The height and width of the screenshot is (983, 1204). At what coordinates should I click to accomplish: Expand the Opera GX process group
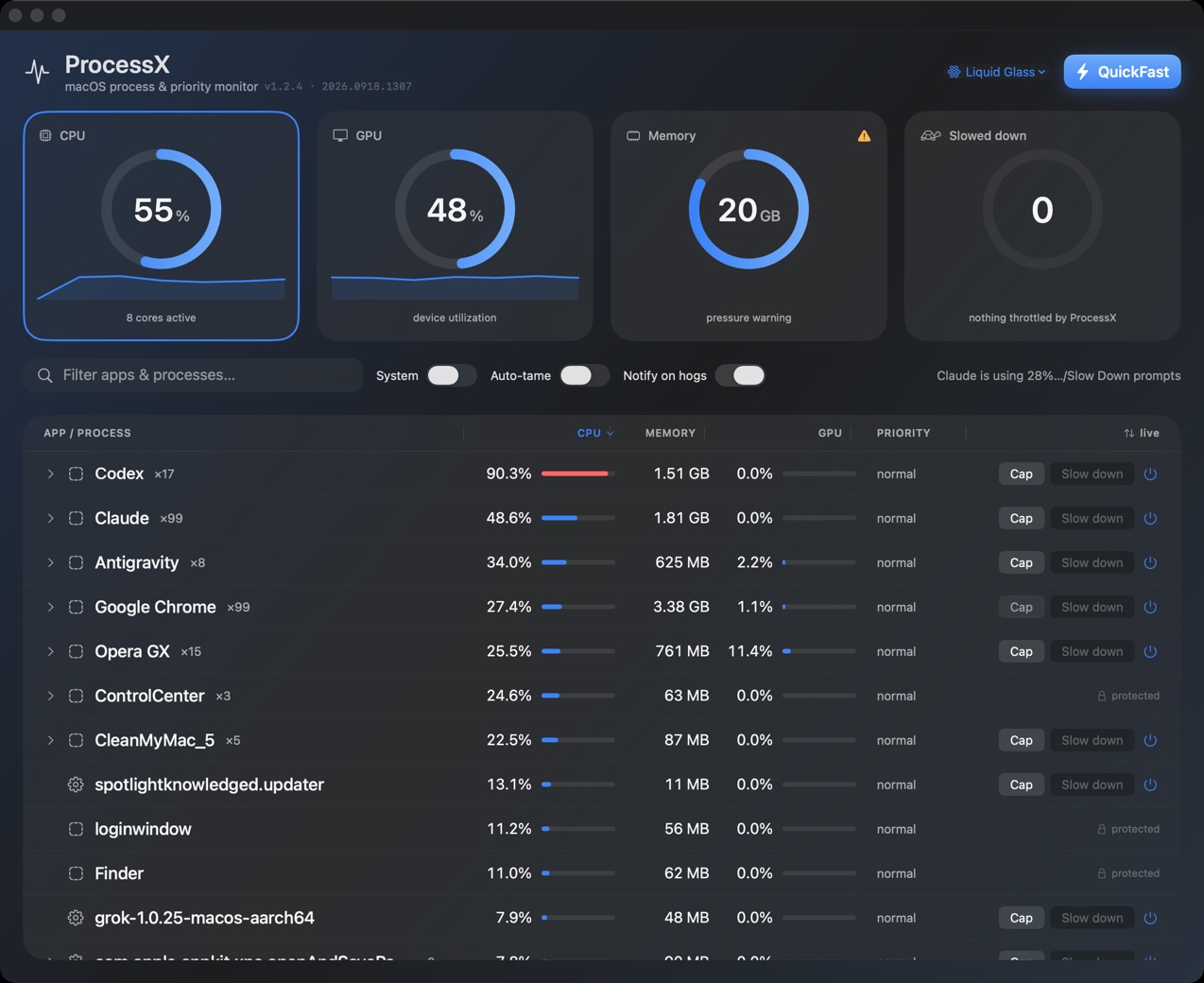pyautogui.click(x=51, y=651)
